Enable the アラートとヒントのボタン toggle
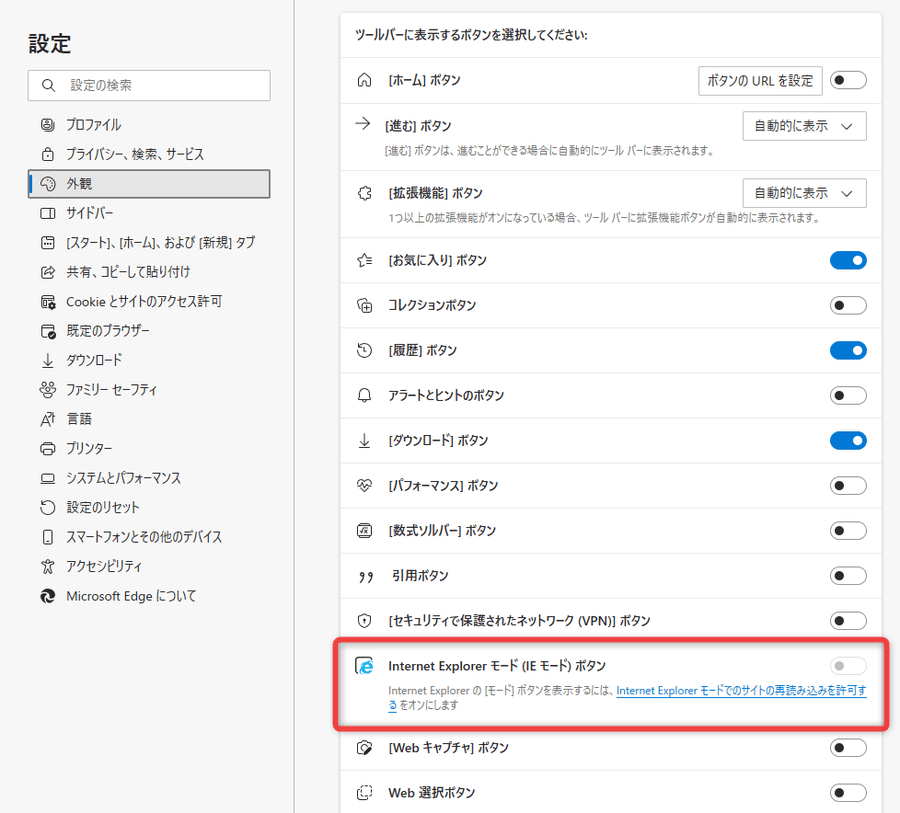Screen dimensions: 900x813 pos(848,396)
